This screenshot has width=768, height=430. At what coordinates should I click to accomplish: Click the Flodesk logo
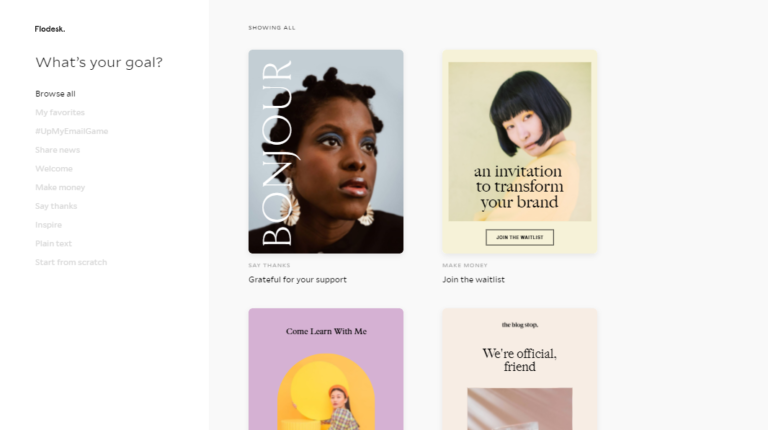point(49,29)
